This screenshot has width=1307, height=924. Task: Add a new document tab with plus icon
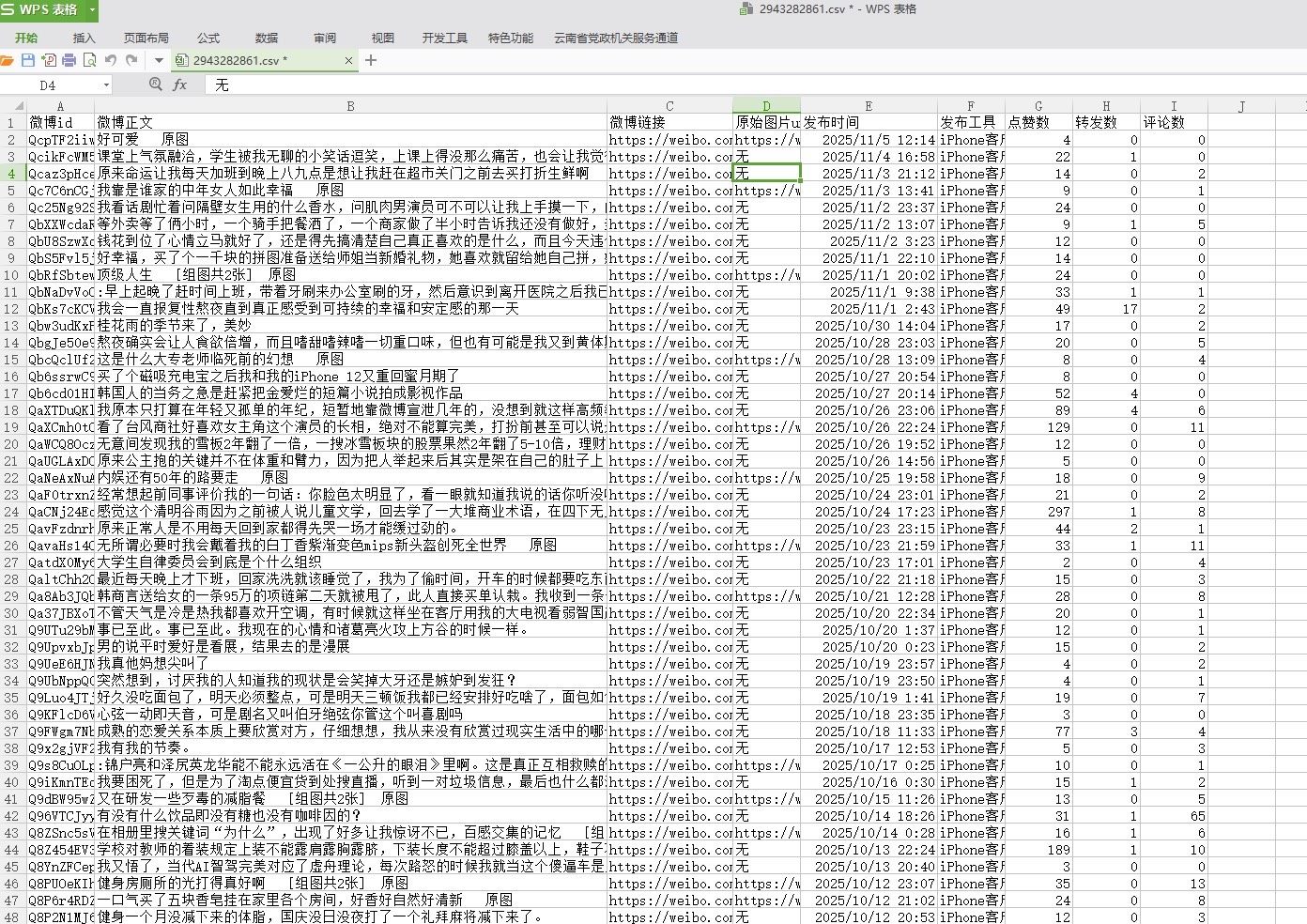(x=371, y=60)
